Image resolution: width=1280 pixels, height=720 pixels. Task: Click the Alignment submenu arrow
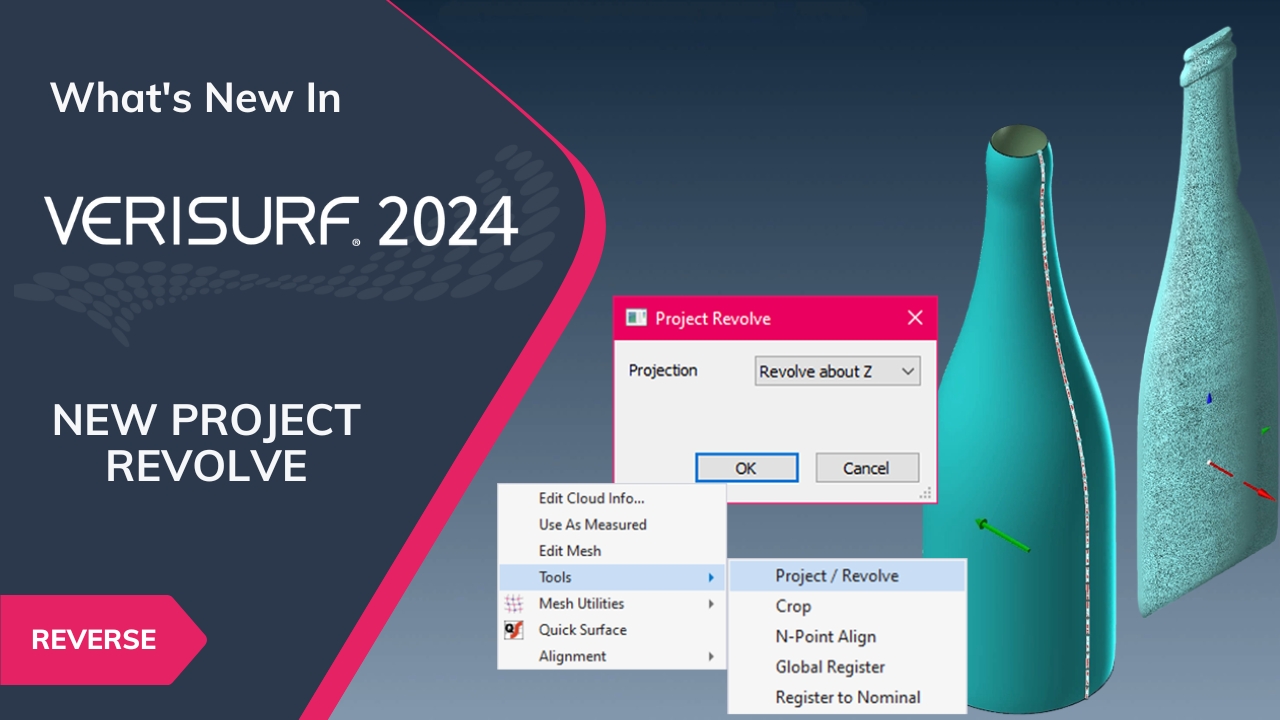click(x=711, y=656)
